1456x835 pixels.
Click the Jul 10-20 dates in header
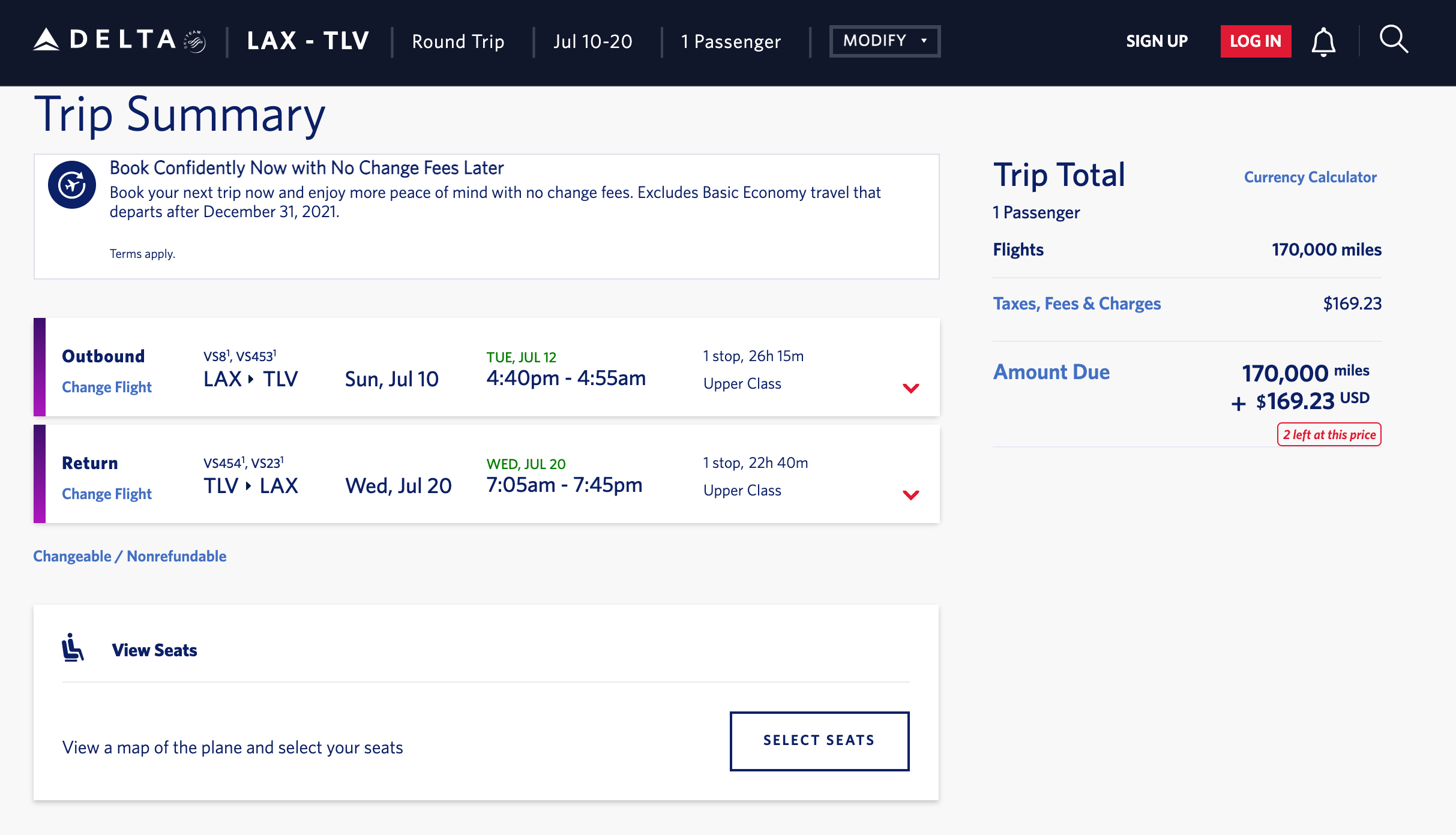[593, 41]
